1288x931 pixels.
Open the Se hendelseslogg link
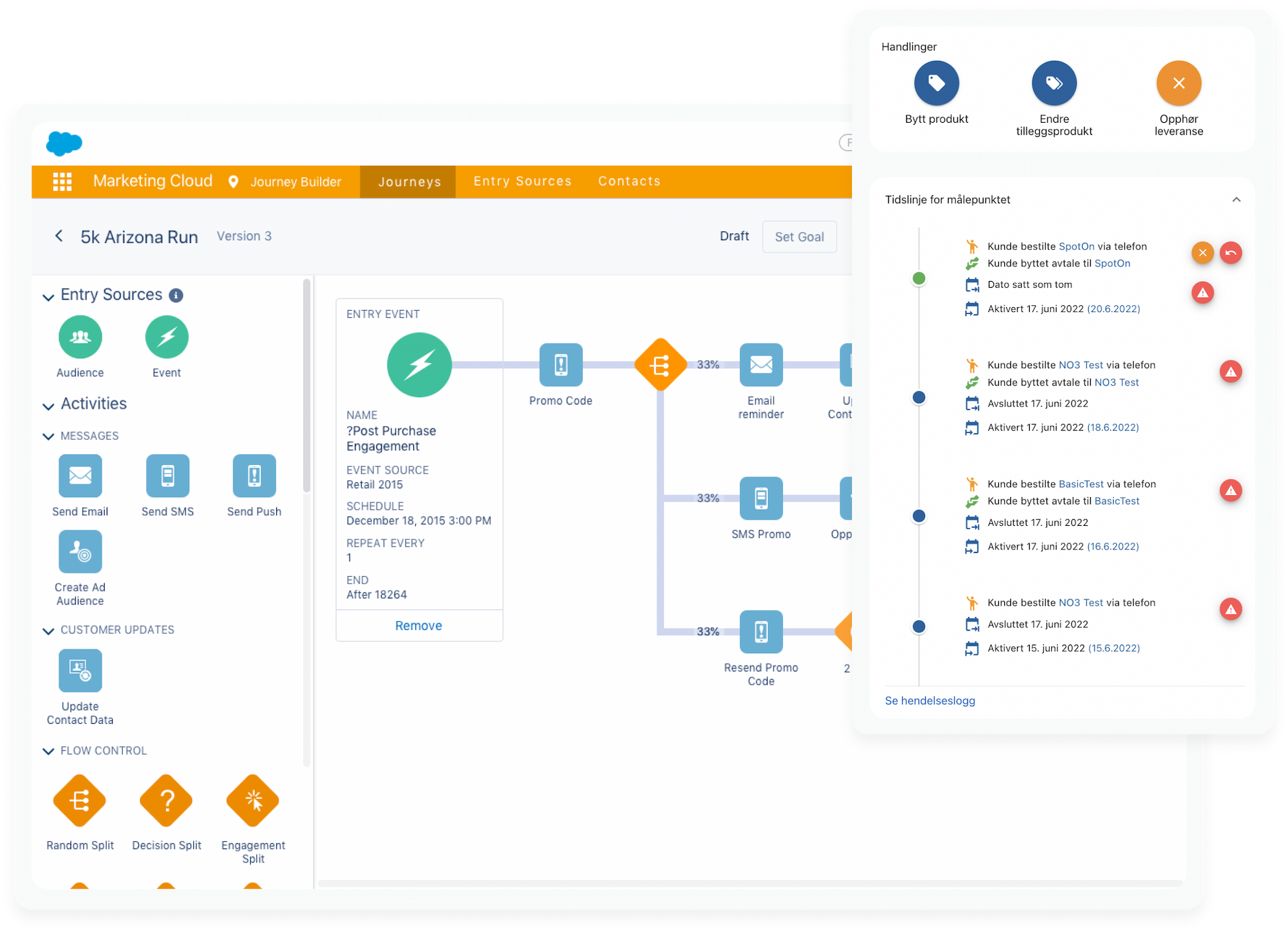pyautogui.click(x=930, y=701)
